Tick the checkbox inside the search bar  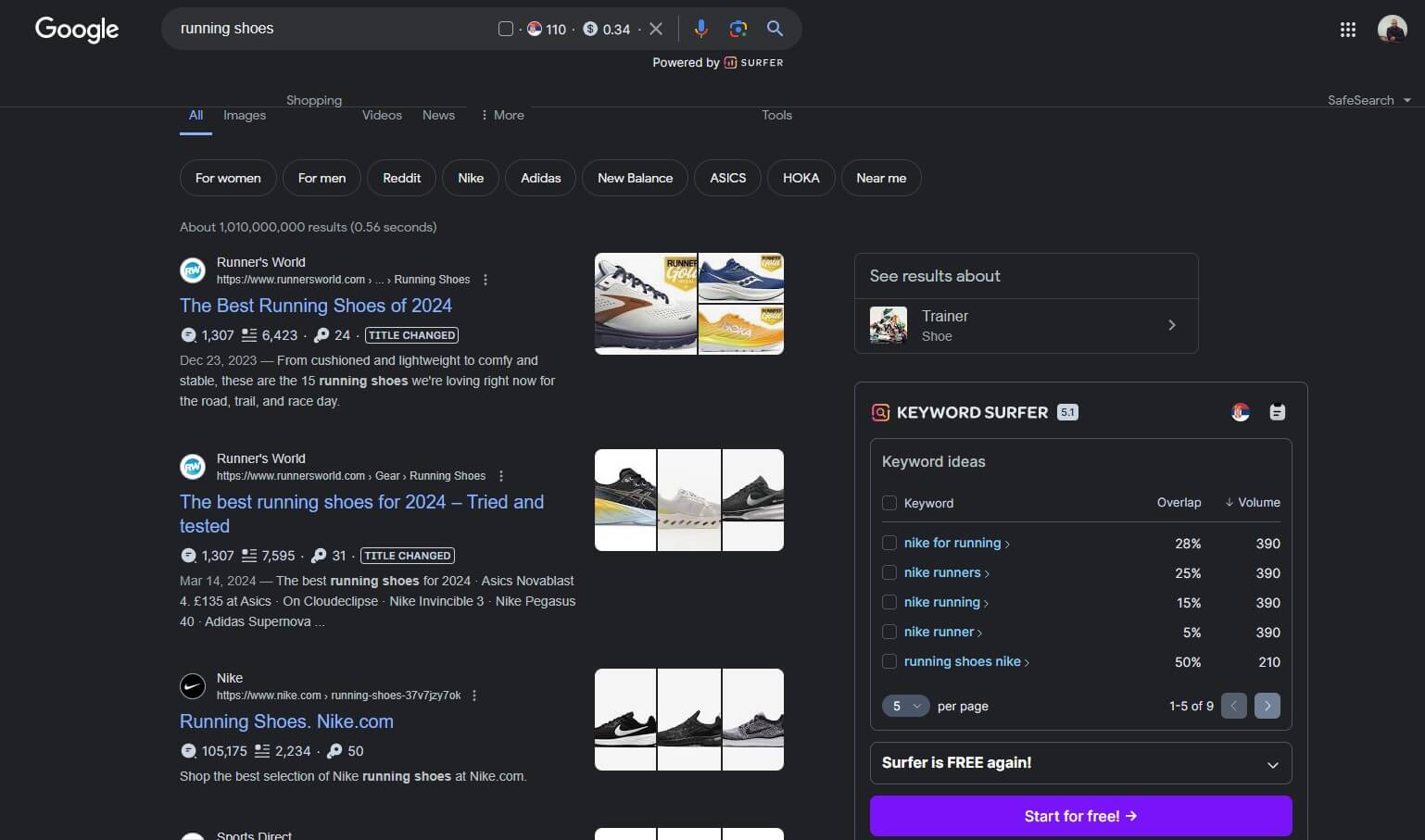click(x=506, y=29)
